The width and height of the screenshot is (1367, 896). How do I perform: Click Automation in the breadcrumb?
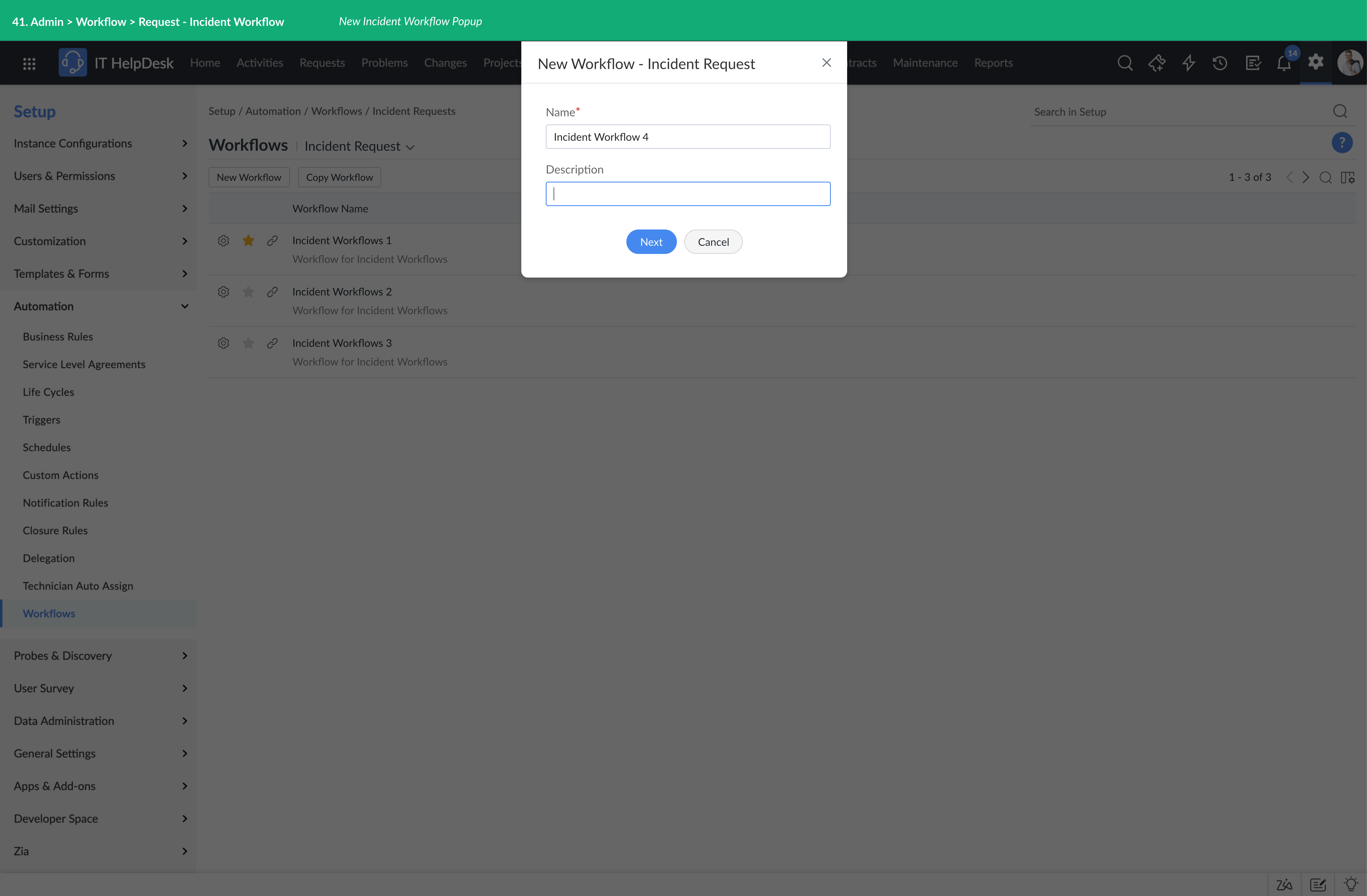[x=273, y=111]
